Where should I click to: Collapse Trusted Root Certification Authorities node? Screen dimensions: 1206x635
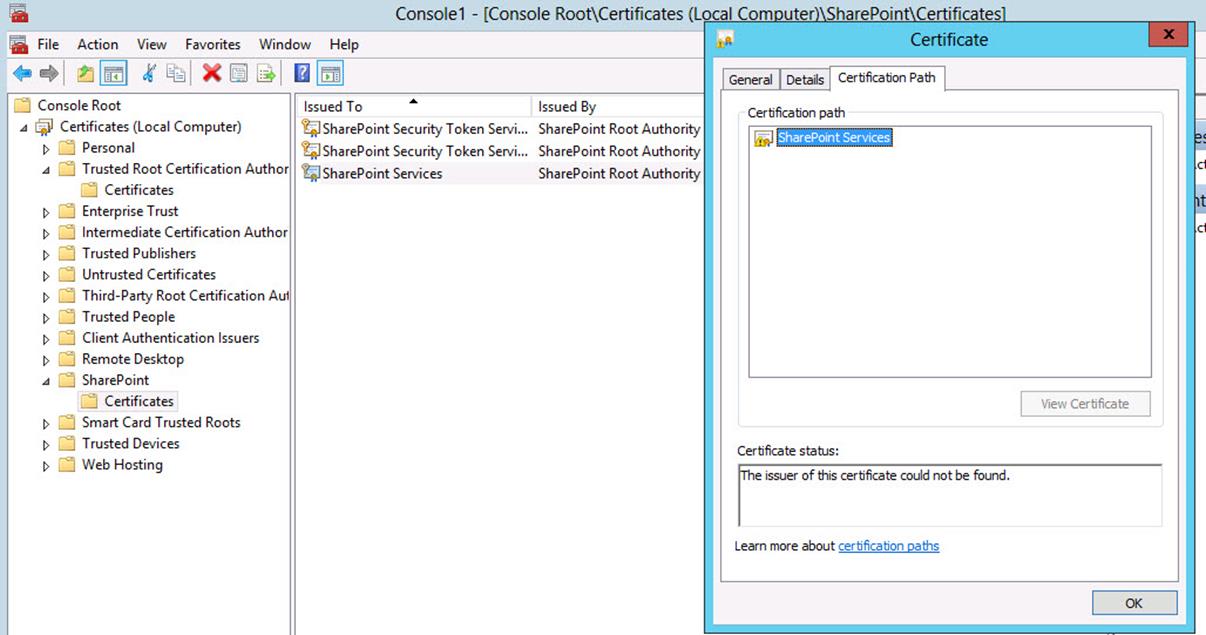(46, 170)
